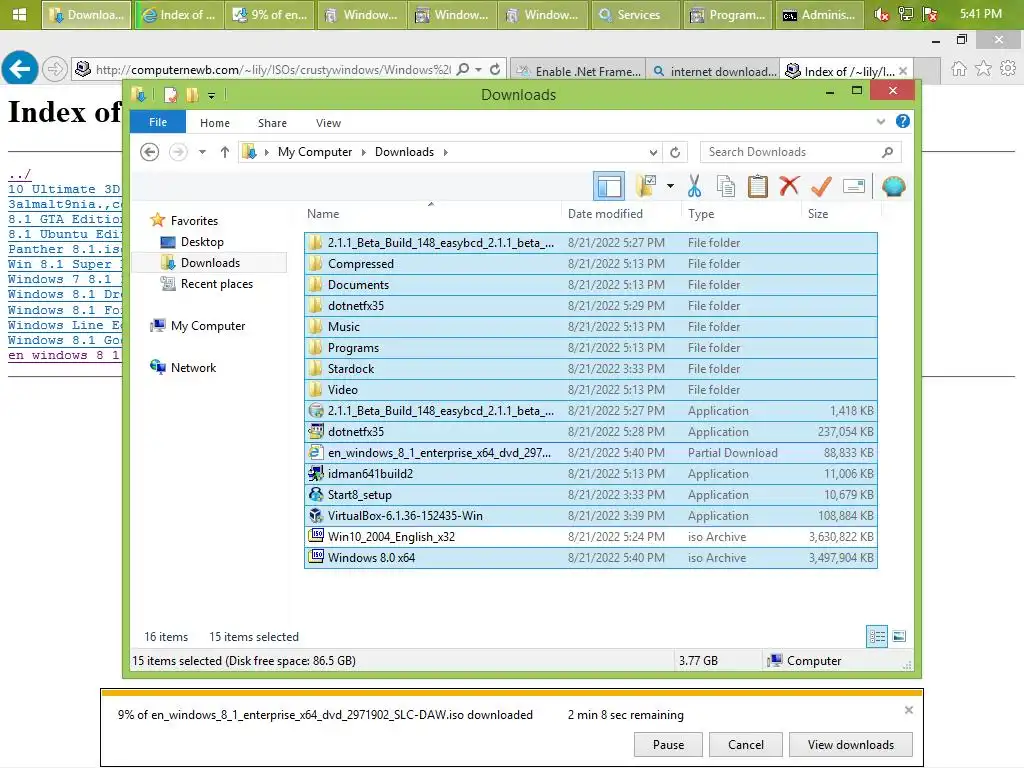Viewport: 1024px width, 768px height.
Task: Click the Copy icon in toolbar
Action: tap(726, 186)
